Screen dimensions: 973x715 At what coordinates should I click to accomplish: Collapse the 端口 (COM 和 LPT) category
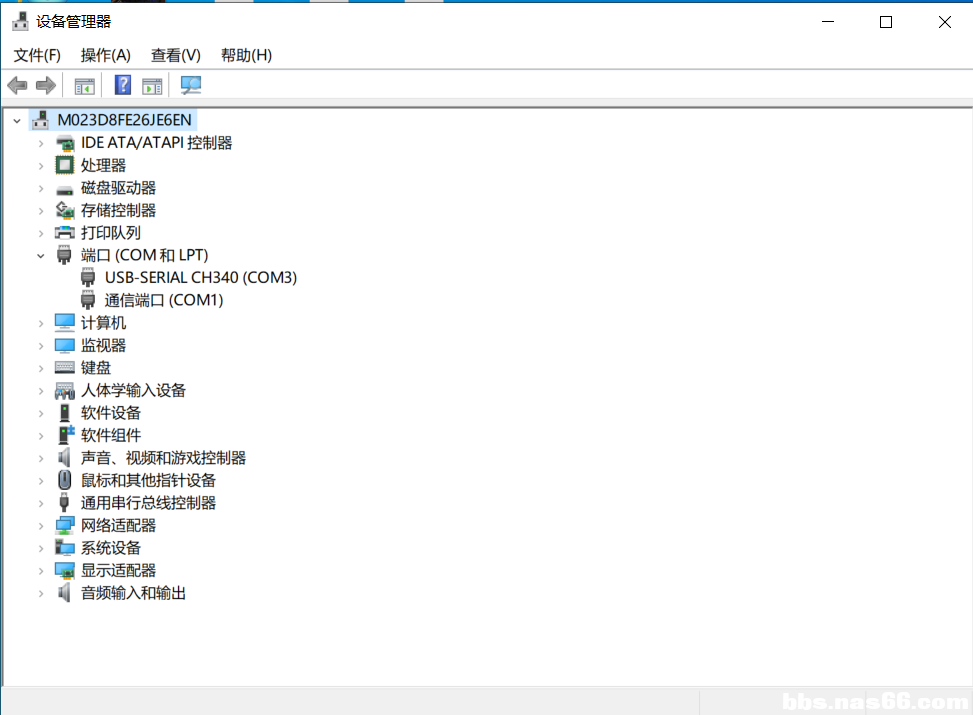click(40, 255)
